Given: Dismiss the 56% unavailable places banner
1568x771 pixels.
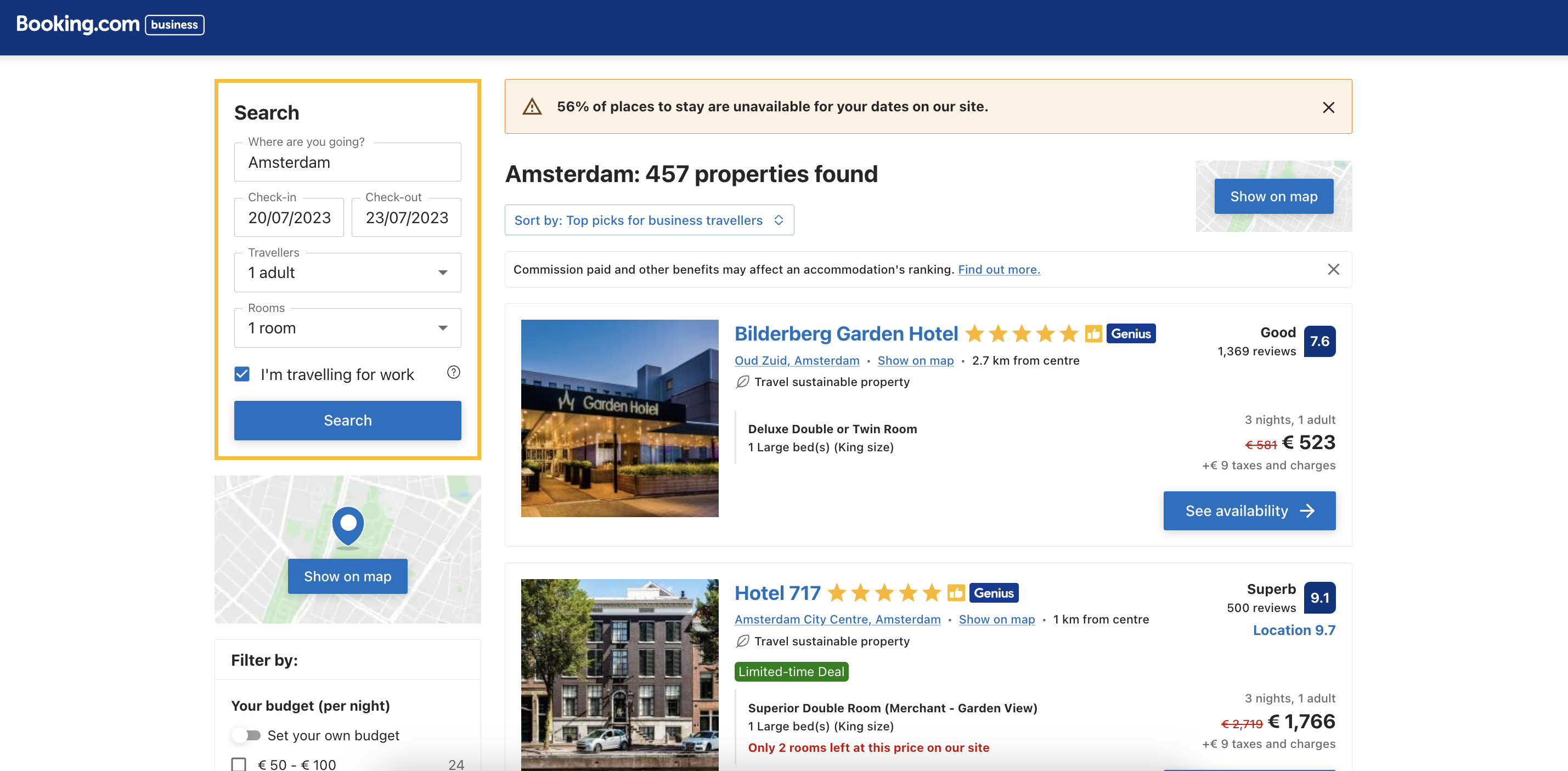Looking at the screenshot, I should [1329, 107].
